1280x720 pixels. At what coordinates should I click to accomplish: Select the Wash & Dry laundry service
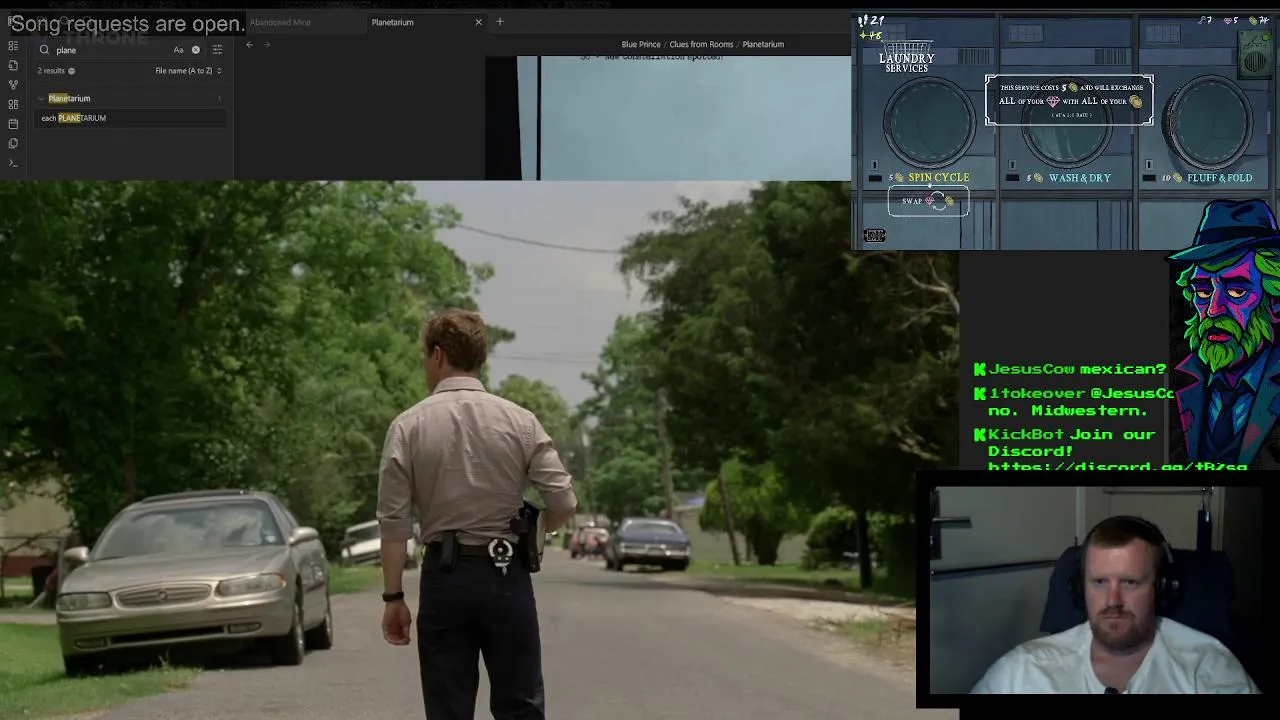[x=1080, y=178]
